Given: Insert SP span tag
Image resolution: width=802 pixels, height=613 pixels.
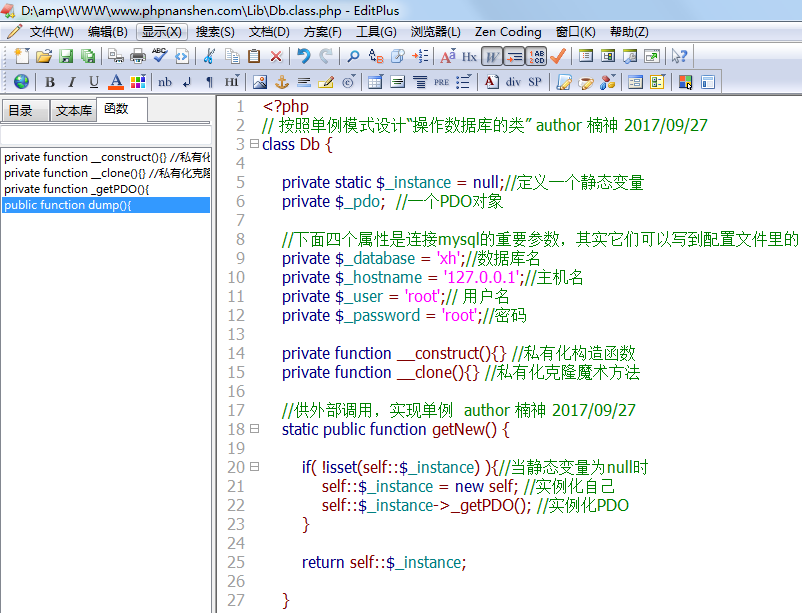Looking at the screenshot, I should pyautogui.click(x=535, y=82).
